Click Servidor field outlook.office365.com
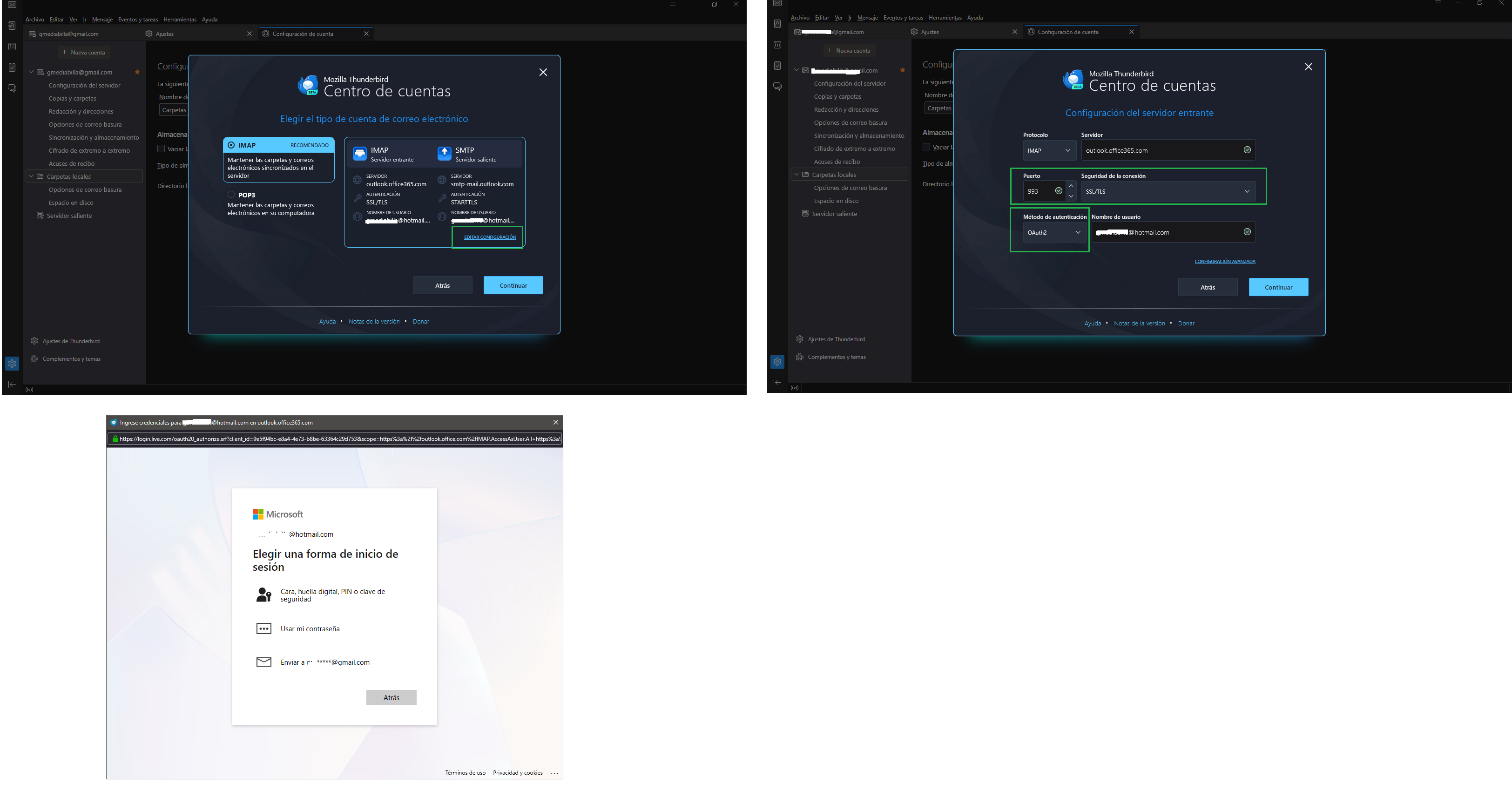 click(1168, 150)
